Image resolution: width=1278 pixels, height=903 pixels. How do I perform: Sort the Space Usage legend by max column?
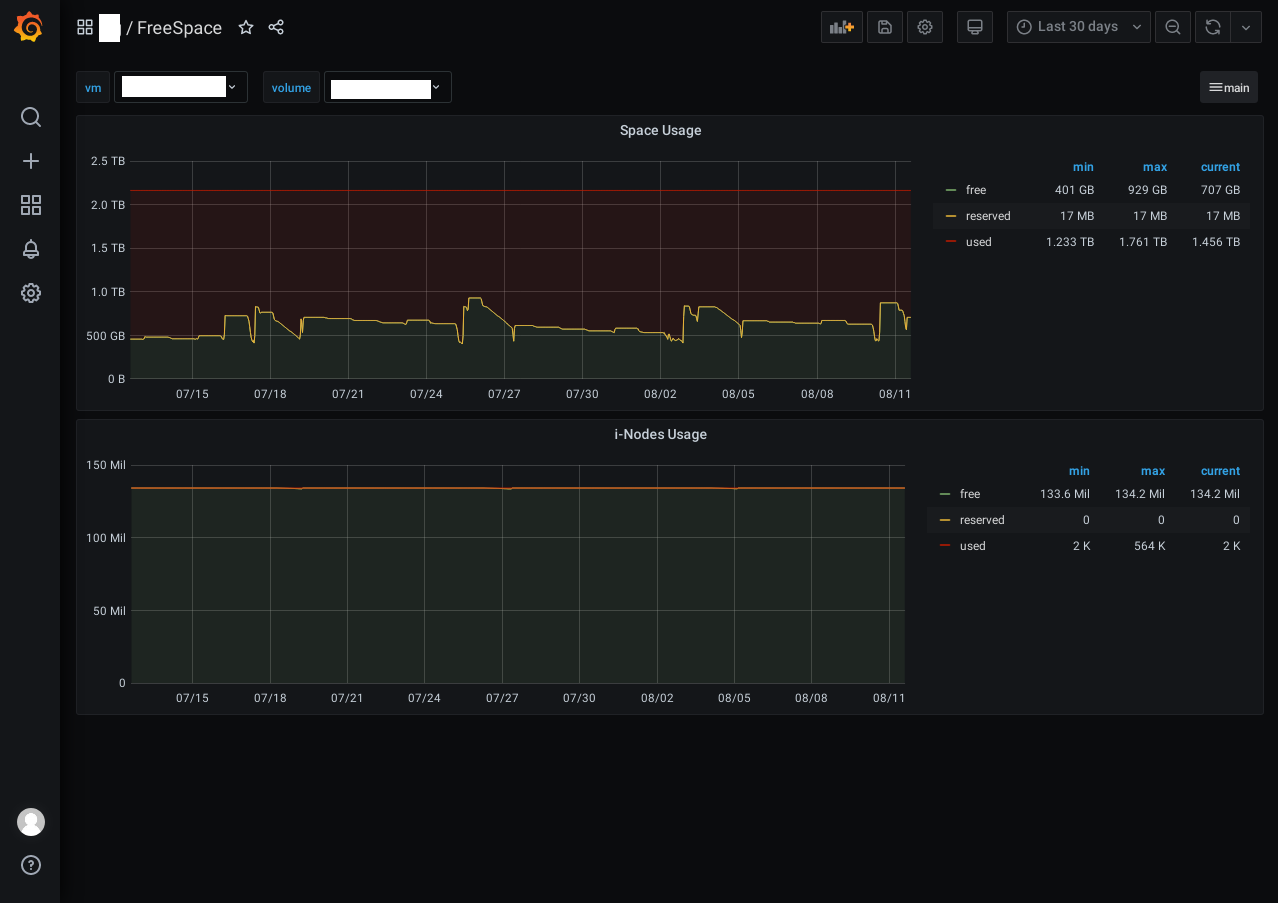coord(1154,167)
